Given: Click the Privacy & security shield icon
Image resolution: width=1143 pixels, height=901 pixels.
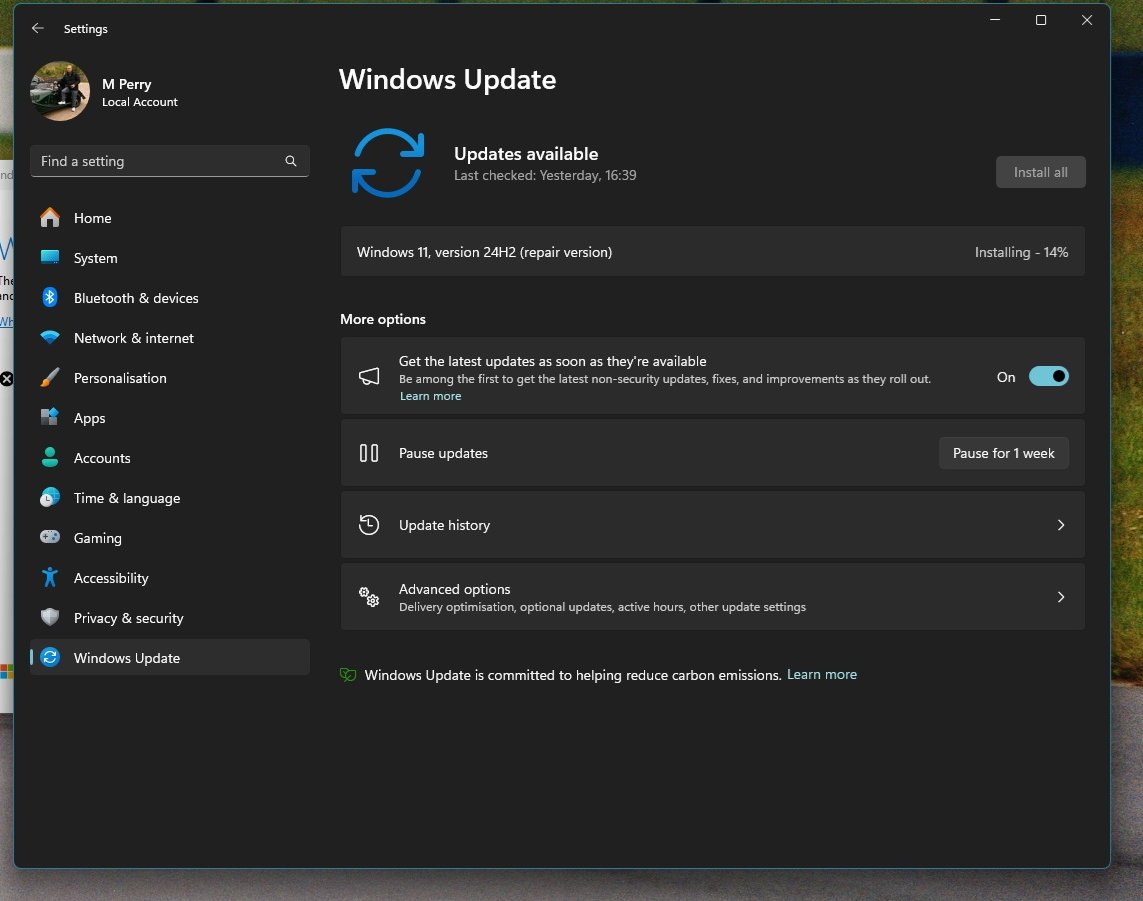Looking at the screenshot, I should [50, 617].
